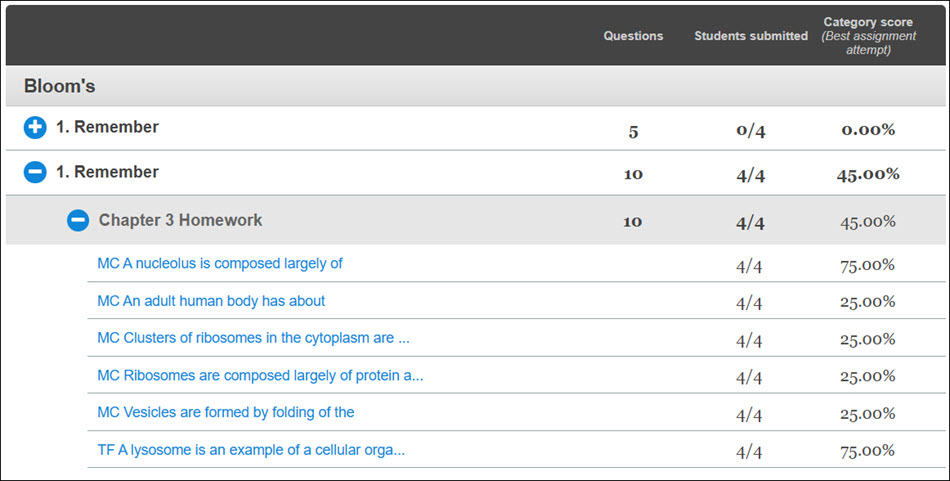This screenshot has width=950, height=481.
Task: Open An adult human body has about
Action: coord(211,301)
